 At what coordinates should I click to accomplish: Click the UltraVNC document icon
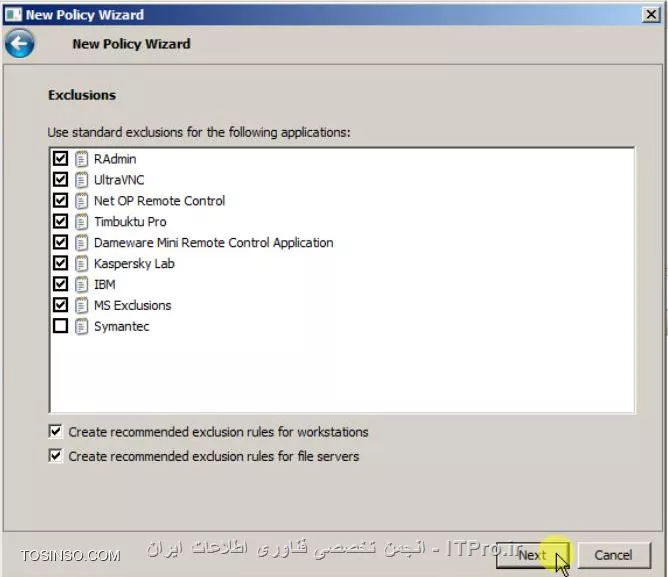pos(81,180)
